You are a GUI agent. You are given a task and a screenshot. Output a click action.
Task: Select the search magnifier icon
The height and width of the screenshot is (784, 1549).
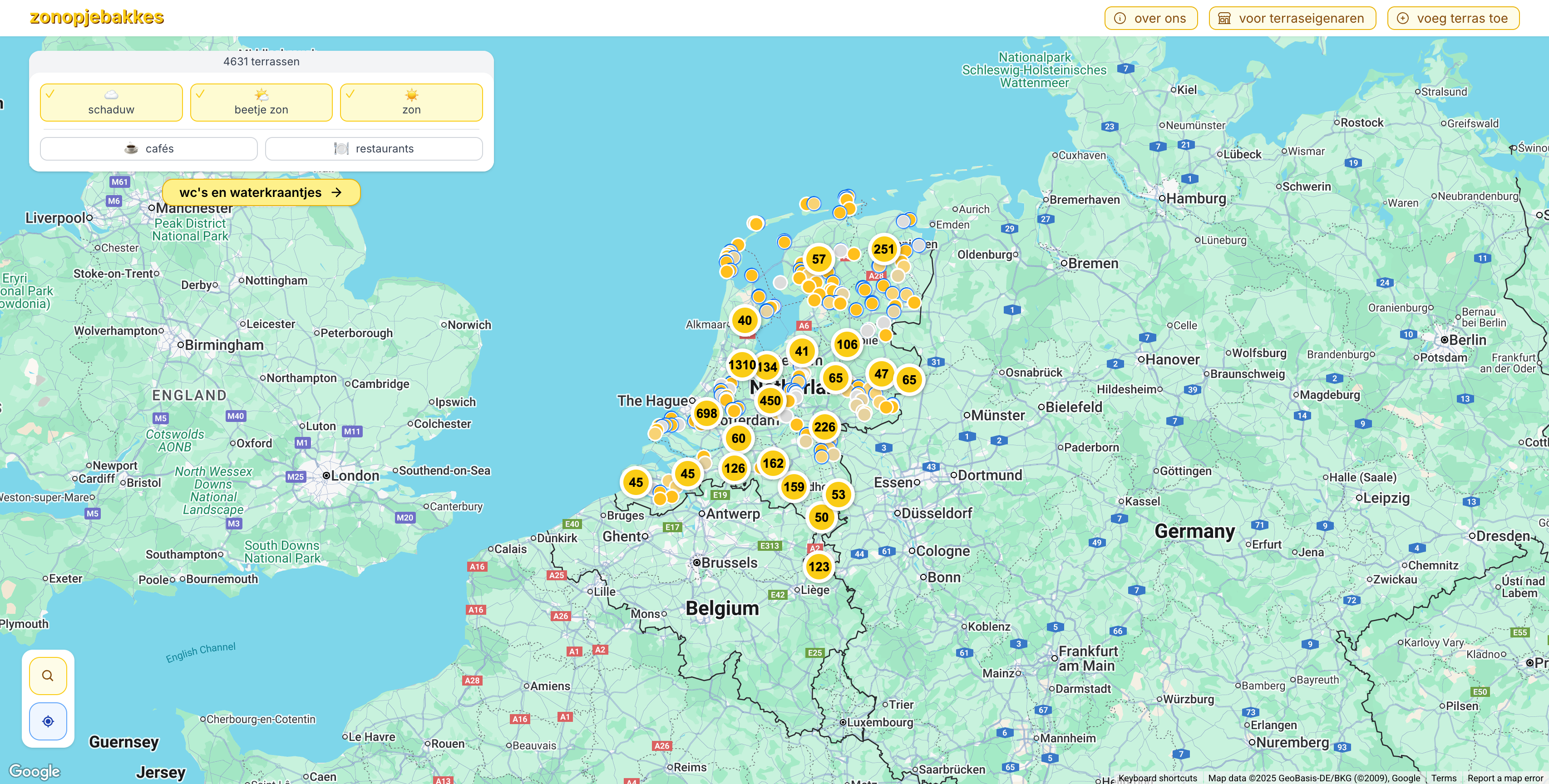[48, 675]
